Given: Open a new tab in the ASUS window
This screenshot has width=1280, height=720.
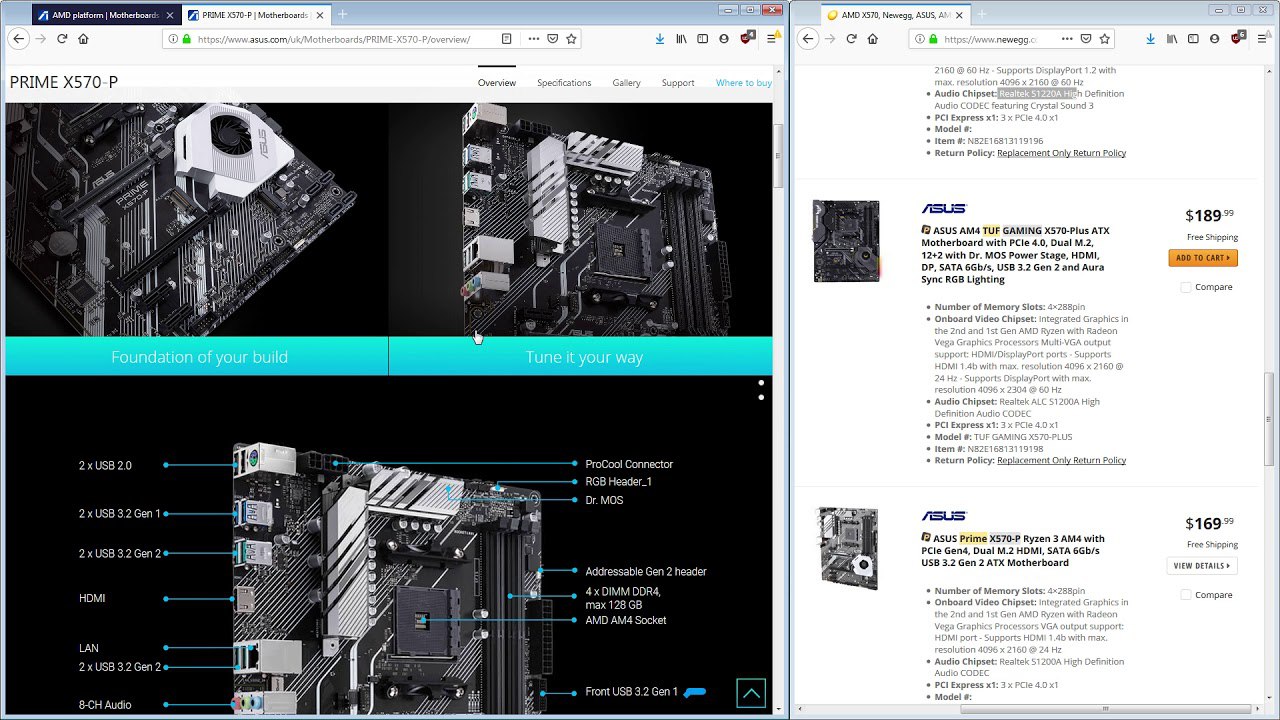Looking at the screenshot, I should coord(342,14).
